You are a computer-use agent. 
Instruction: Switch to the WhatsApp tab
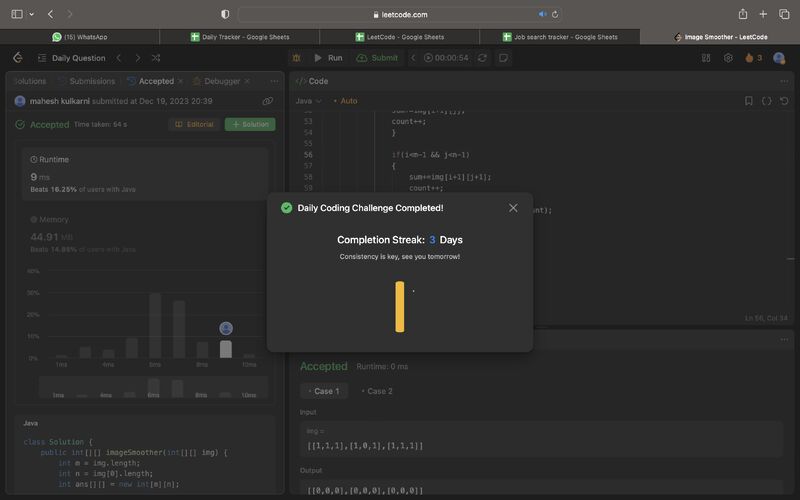(x=80, y=37)
